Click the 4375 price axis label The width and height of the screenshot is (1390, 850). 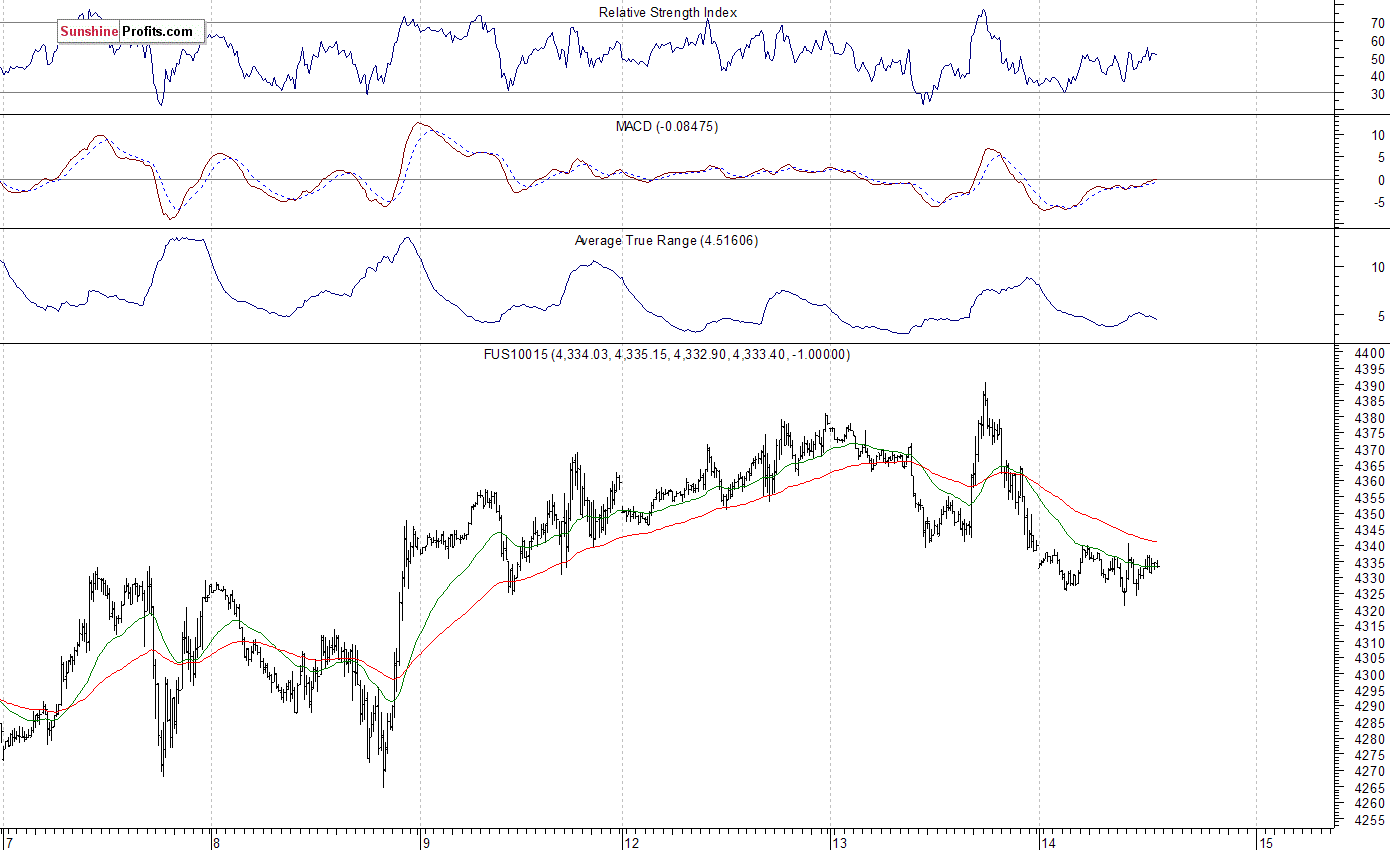[1372, 434]
